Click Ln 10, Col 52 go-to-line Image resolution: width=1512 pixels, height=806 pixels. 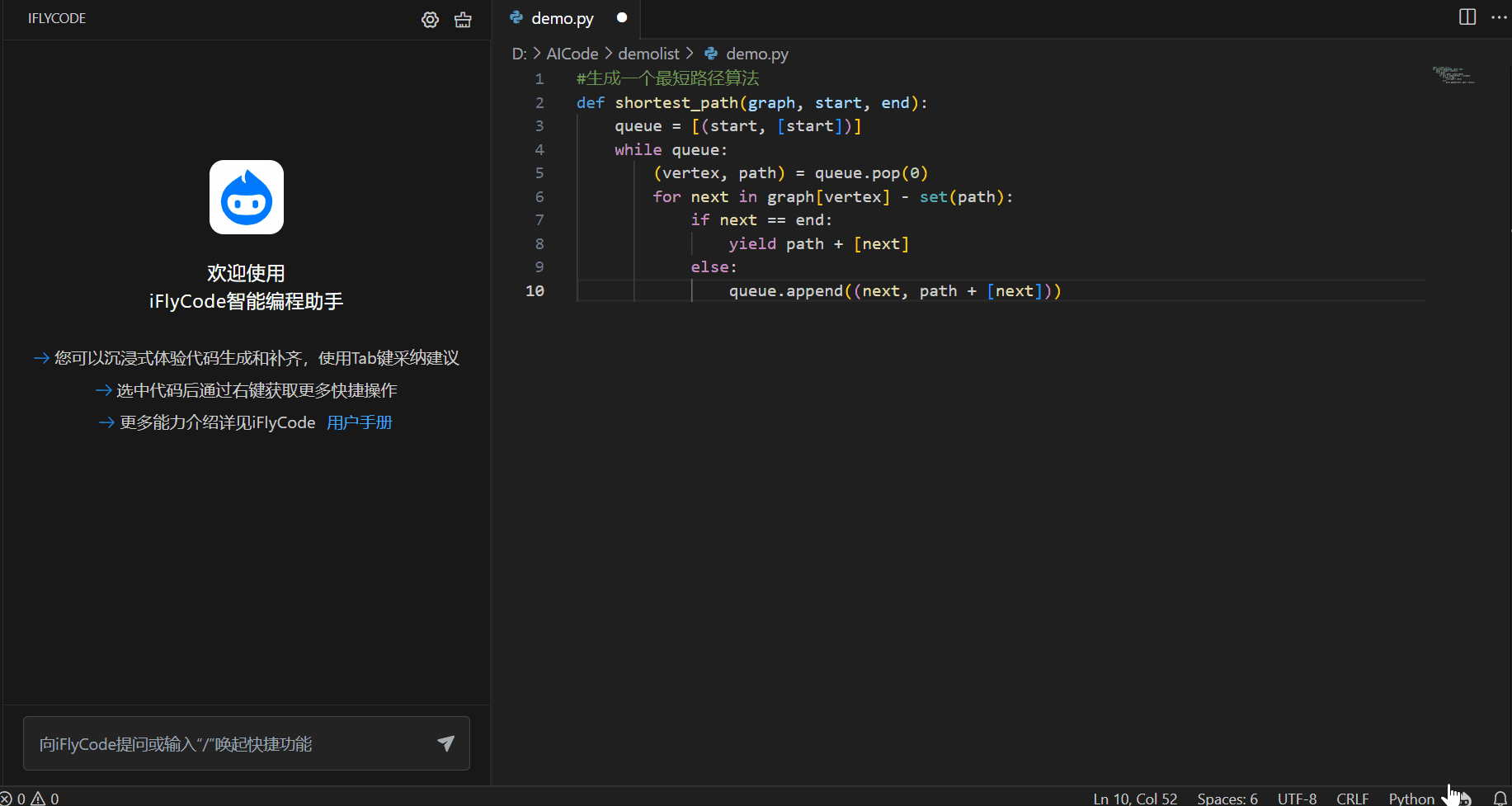click(1135, 799)
